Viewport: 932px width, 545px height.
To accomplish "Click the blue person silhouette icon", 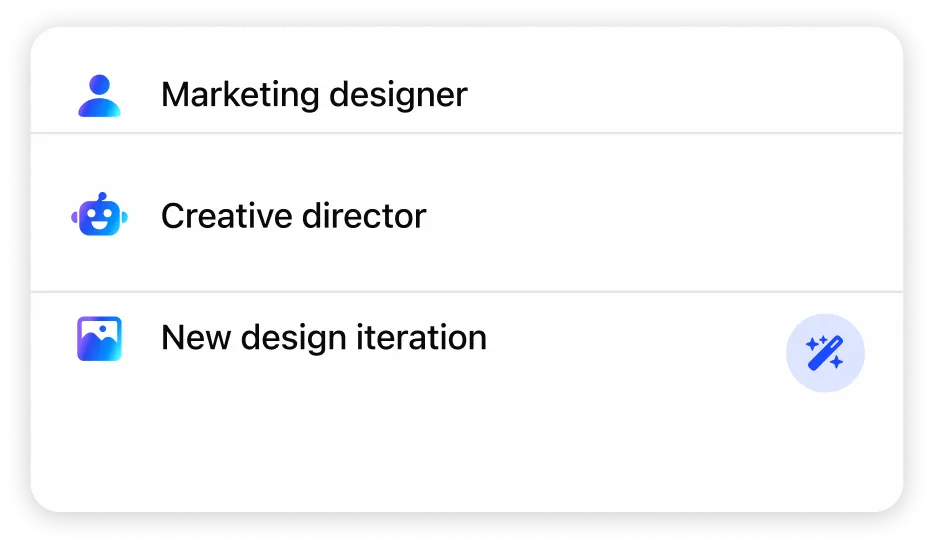I will pos(99,95).
